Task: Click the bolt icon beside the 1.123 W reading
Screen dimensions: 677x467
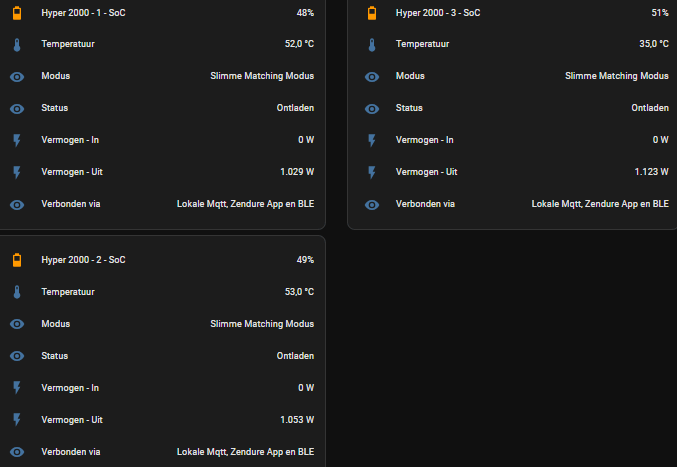Action: (372, 172)
